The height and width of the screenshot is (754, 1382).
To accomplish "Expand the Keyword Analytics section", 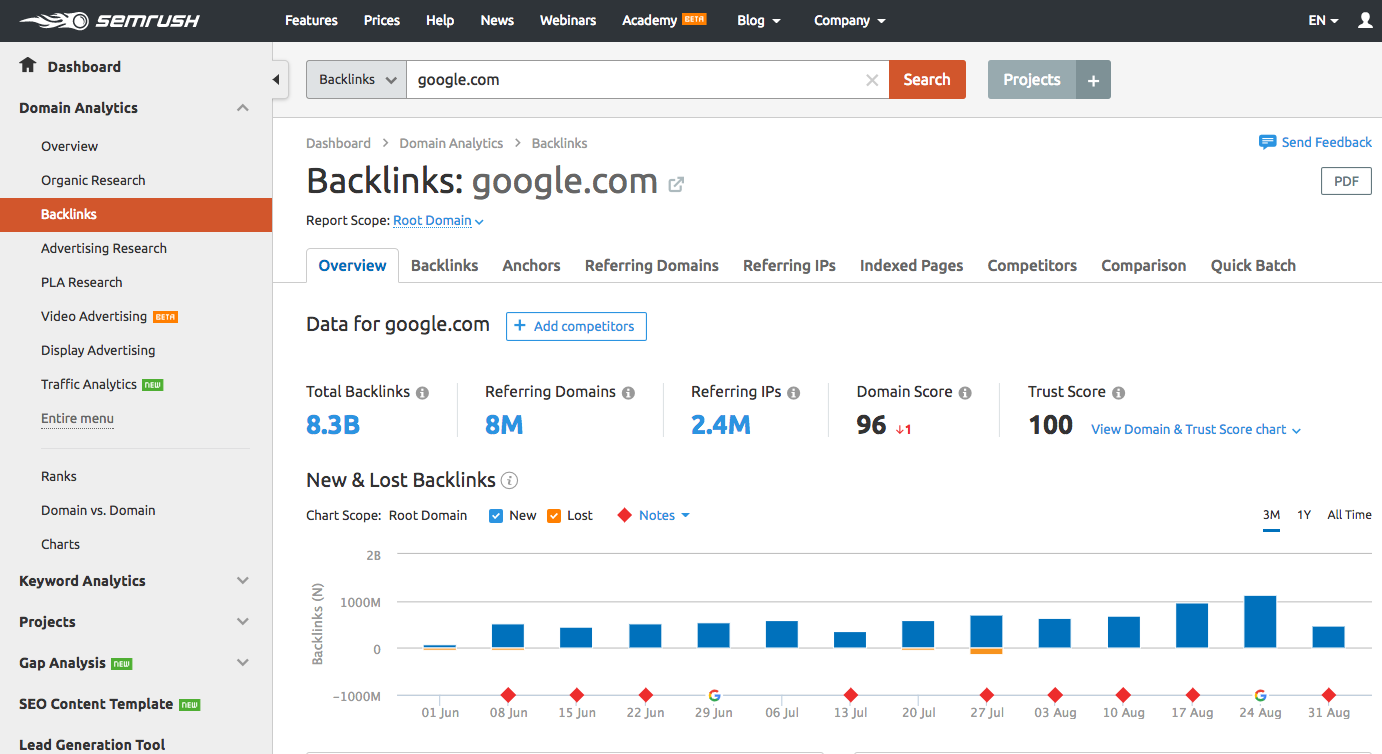I will click(243, 580).
